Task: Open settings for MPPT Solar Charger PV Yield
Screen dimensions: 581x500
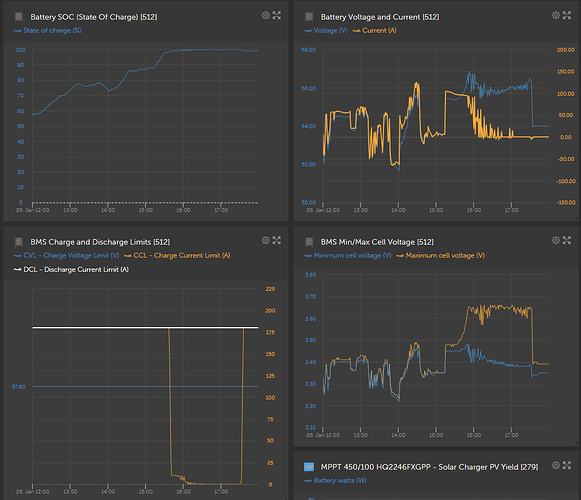Action: [556, 465]
